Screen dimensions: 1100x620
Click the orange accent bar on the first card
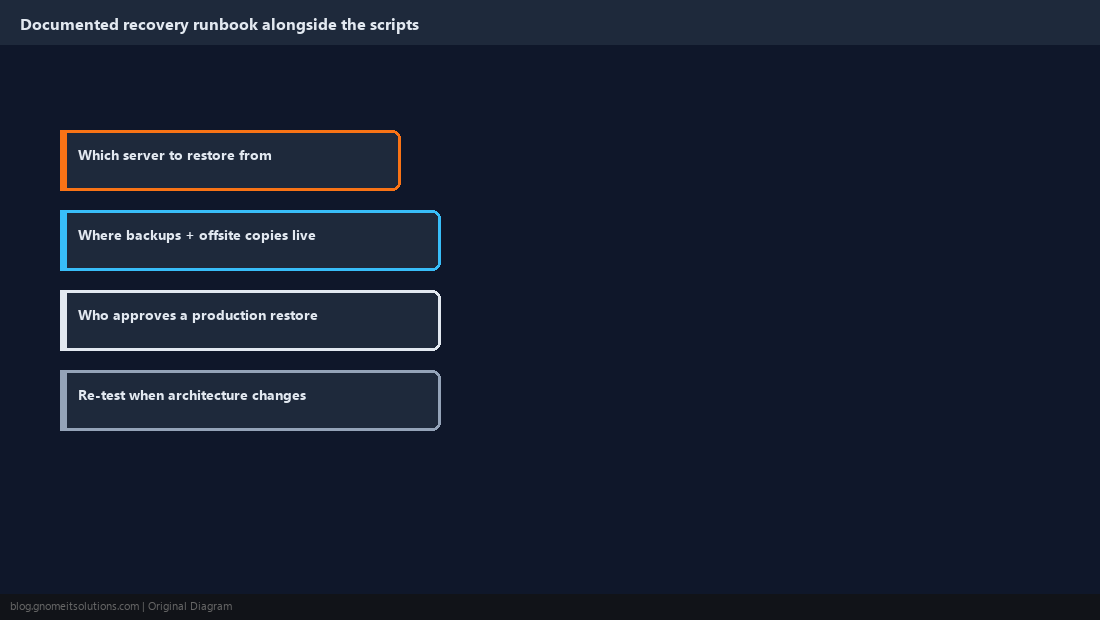[x=64, y=161]
